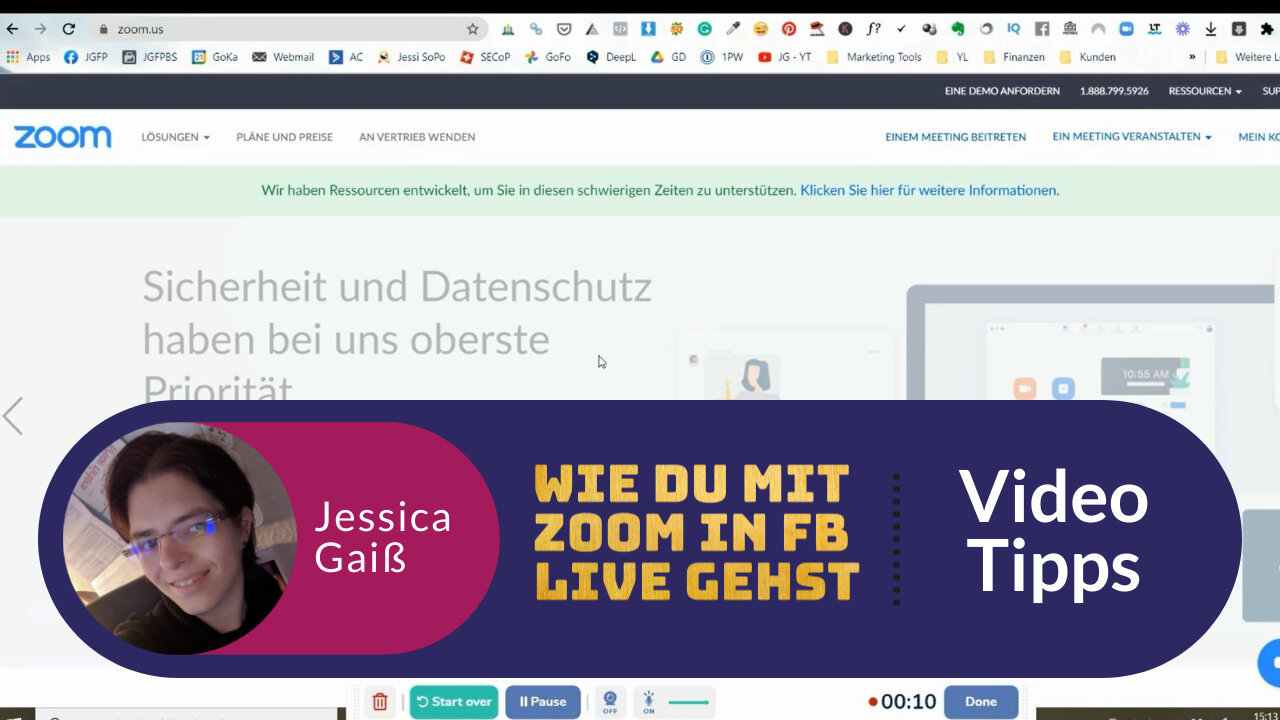This screenshot has width=1280, height=720.
Task: Click the WhatFont 'f?' extension
Action: (873, 29)
